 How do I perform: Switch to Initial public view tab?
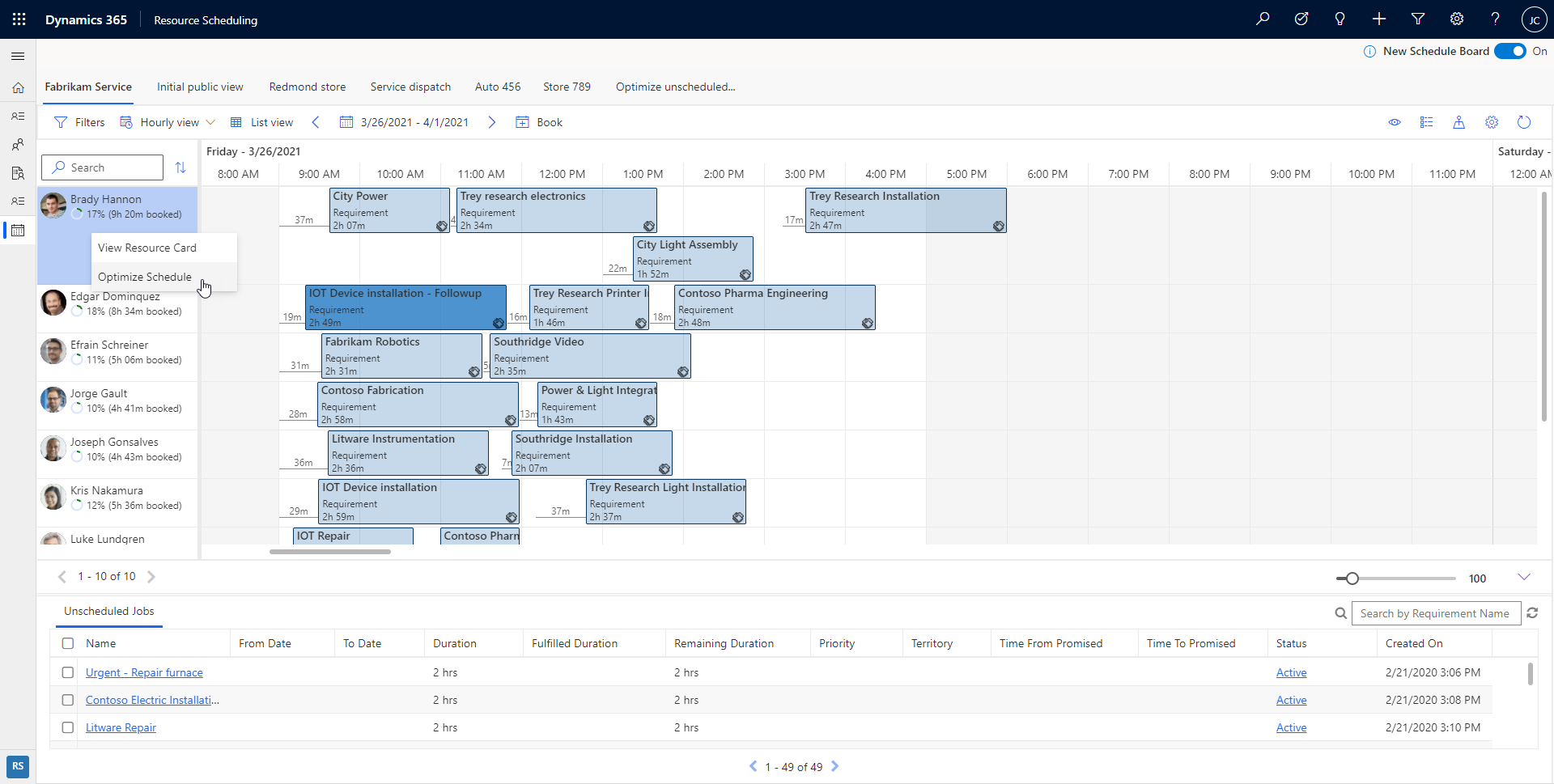(x=200, y=87)
